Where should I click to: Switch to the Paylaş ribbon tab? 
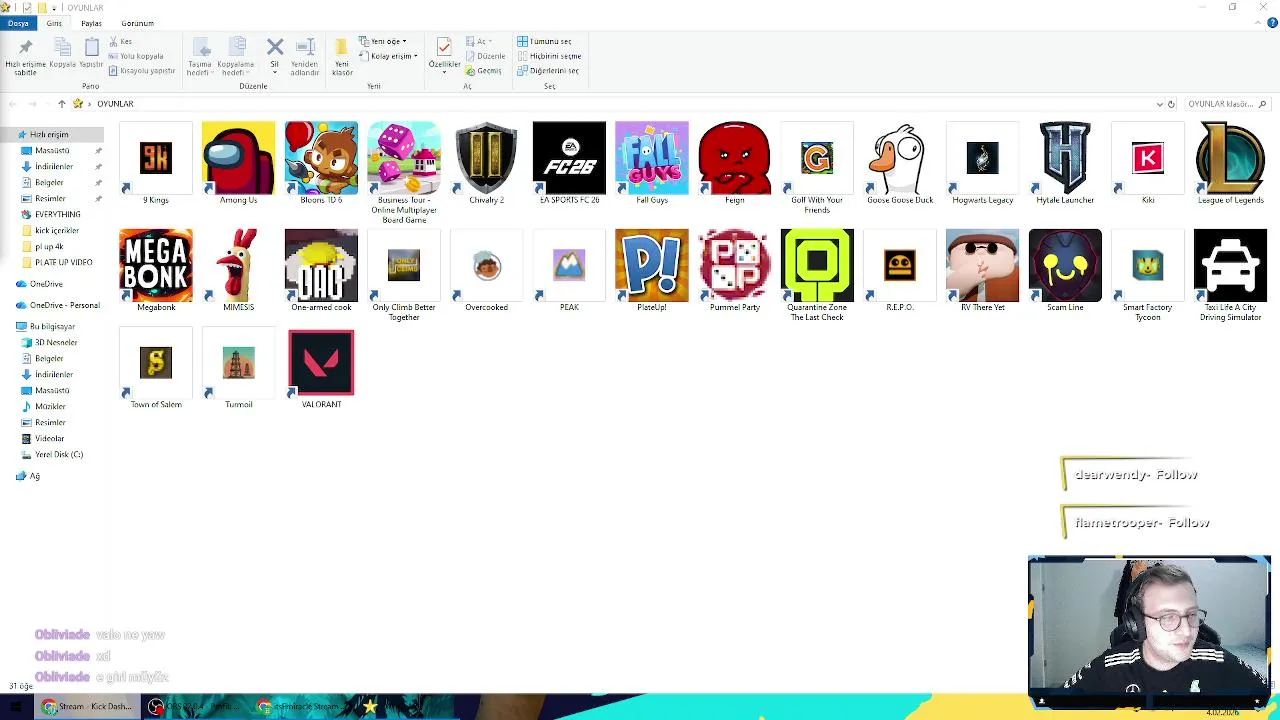point(91,23)
